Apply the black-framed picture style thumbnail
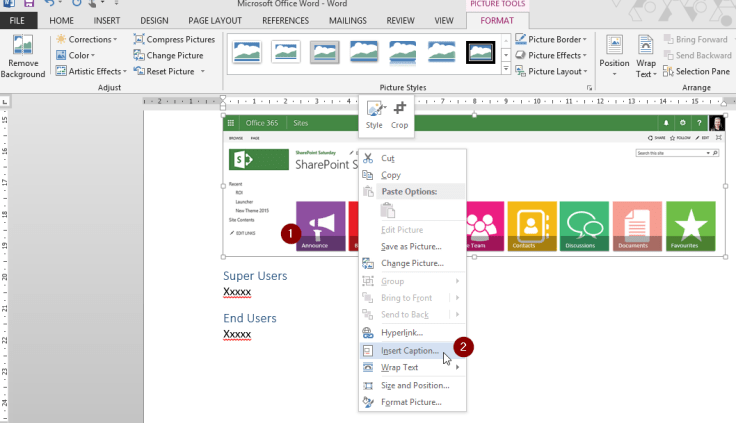The height and width of the screenshot is (423, 736). (481, 51)
